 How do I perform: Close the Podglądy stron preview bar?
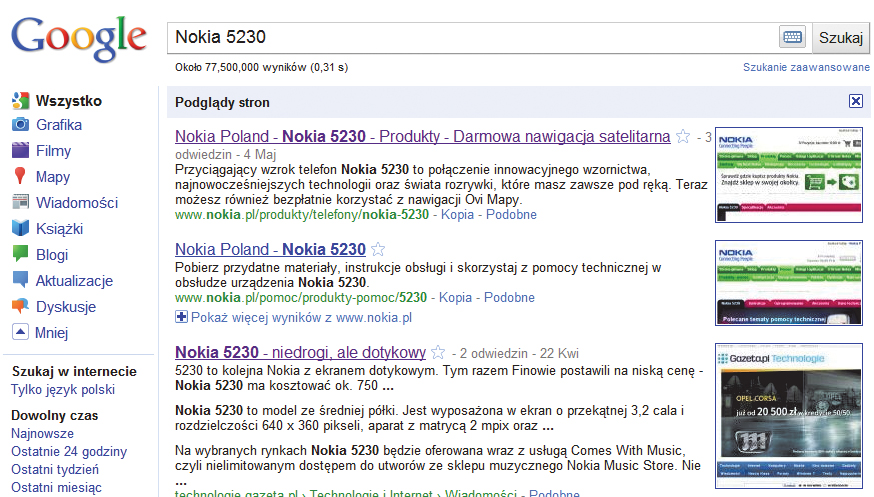tap(855, 101)
